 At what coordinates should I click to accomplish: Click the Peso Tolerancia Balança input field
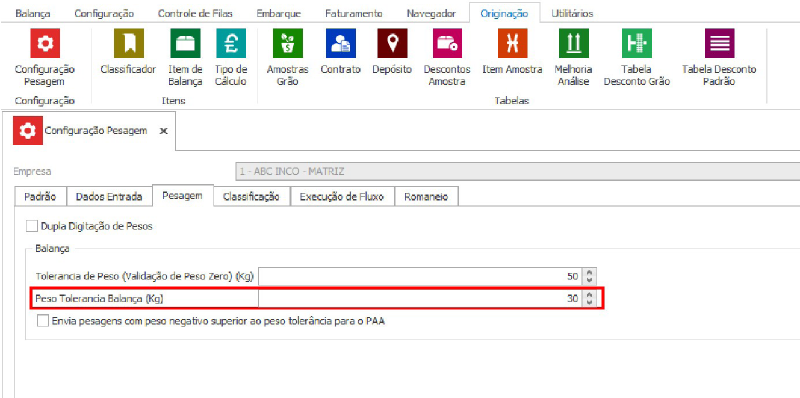click(420, 298)
